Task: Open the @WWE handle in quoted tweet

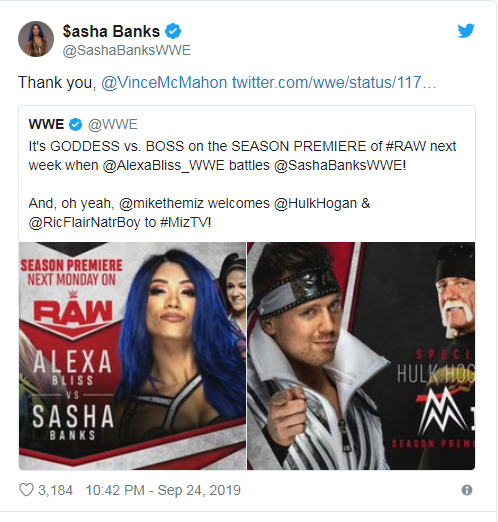Action: point(113,124)
